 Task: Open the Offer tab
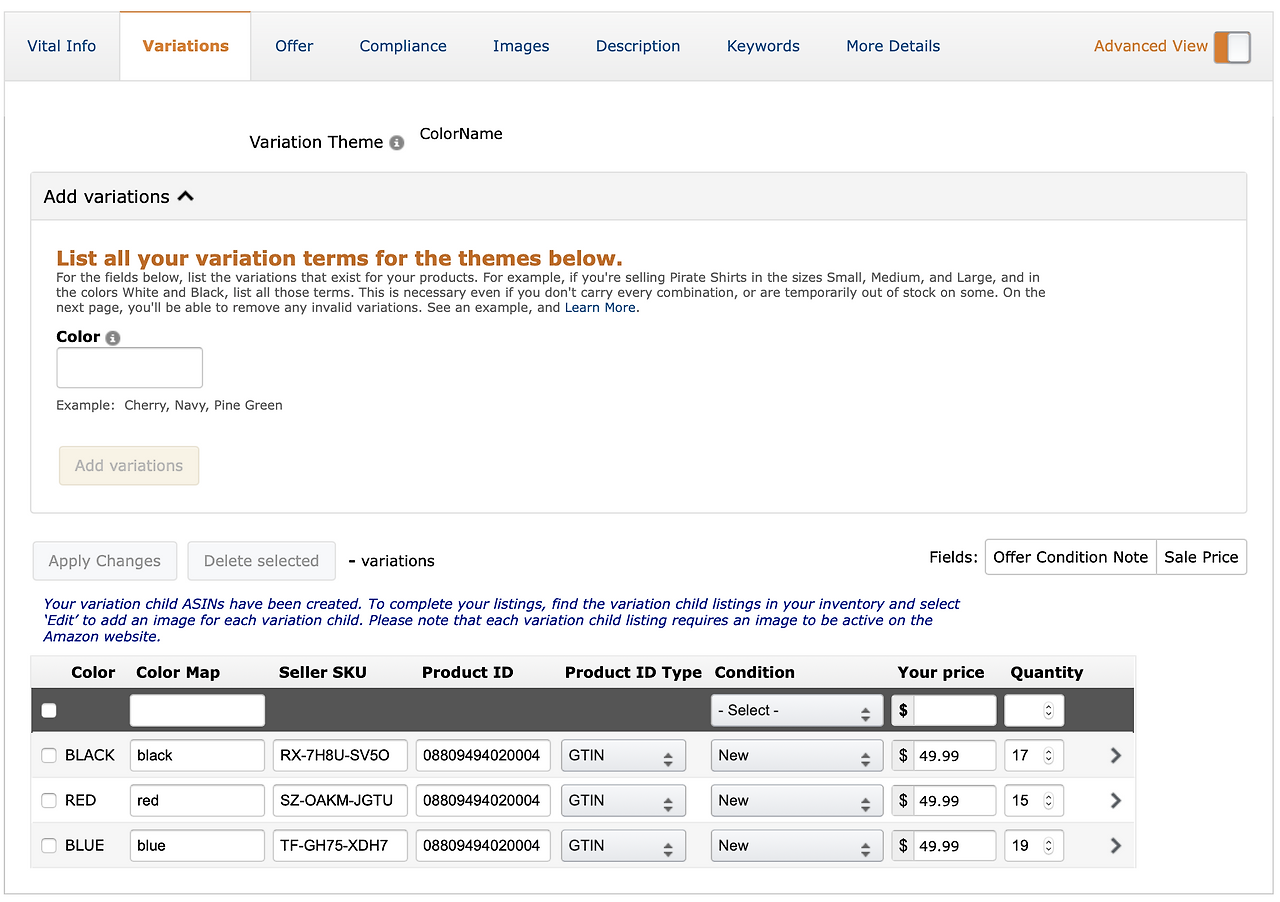click(294, 46)
